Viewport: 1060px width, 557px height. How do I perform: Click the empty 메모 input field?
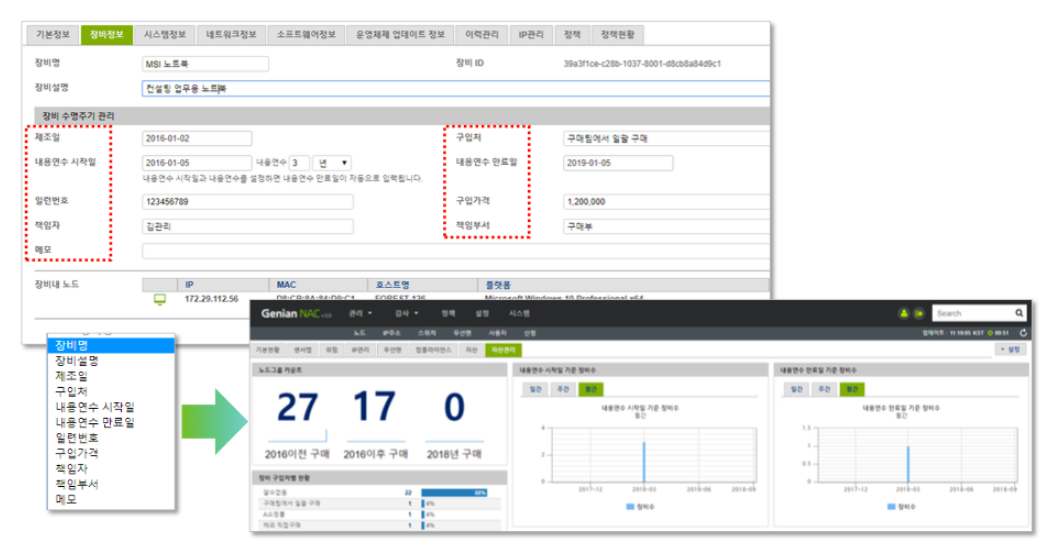tap(456, 251)
